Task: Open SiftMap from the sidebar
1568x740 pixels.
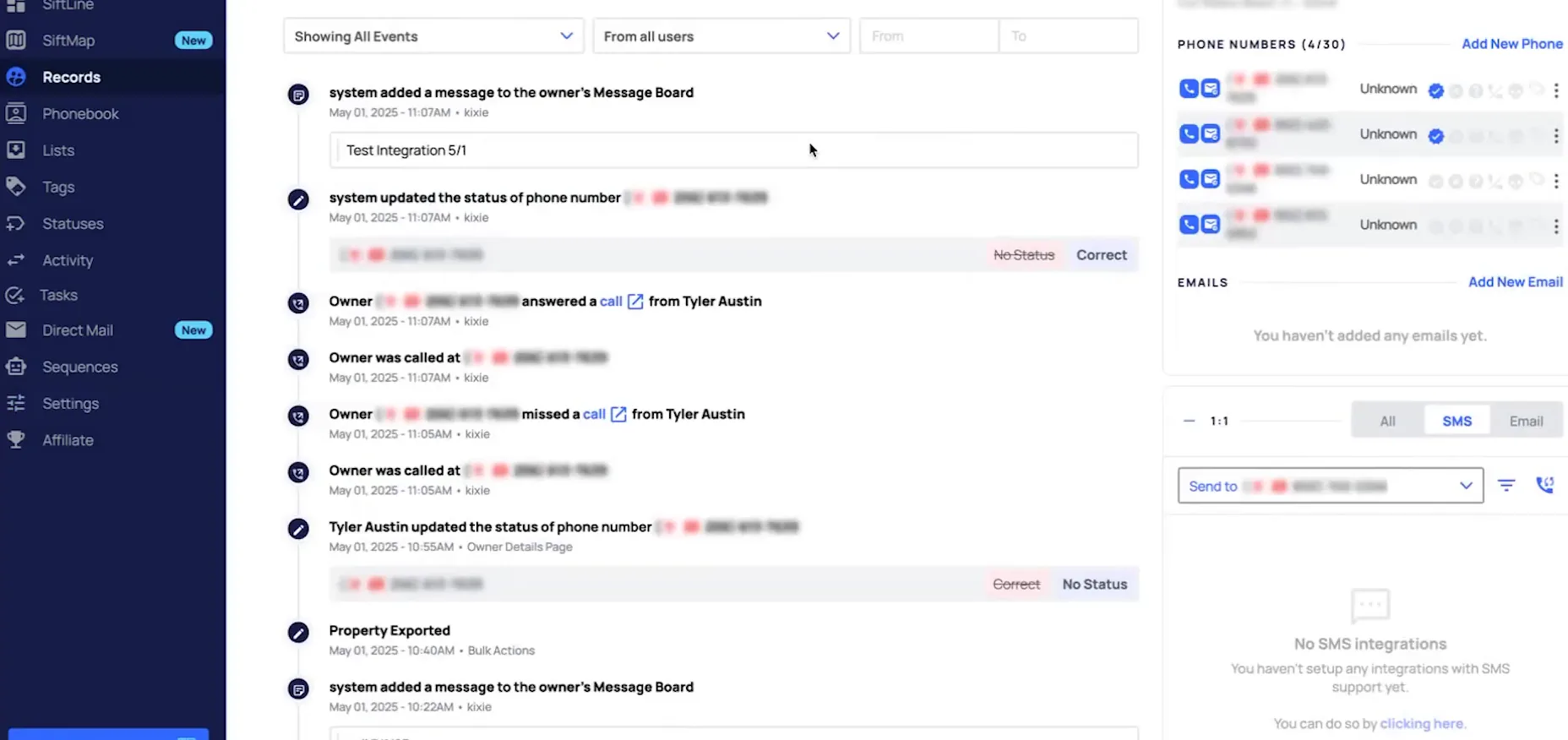Action: (68, 41)
